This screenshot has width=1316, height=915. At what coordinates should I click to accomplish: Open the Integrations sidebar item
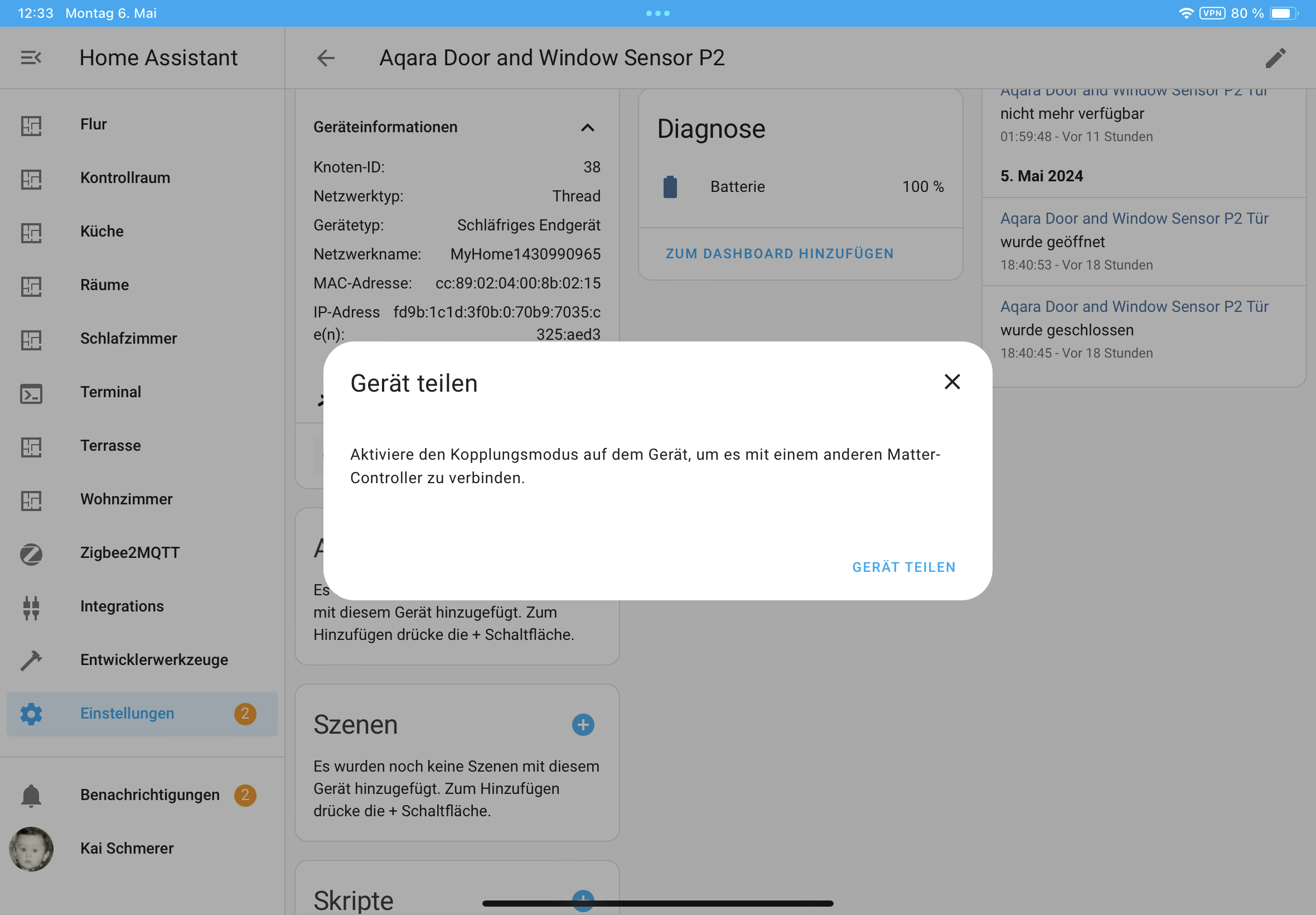122,606
